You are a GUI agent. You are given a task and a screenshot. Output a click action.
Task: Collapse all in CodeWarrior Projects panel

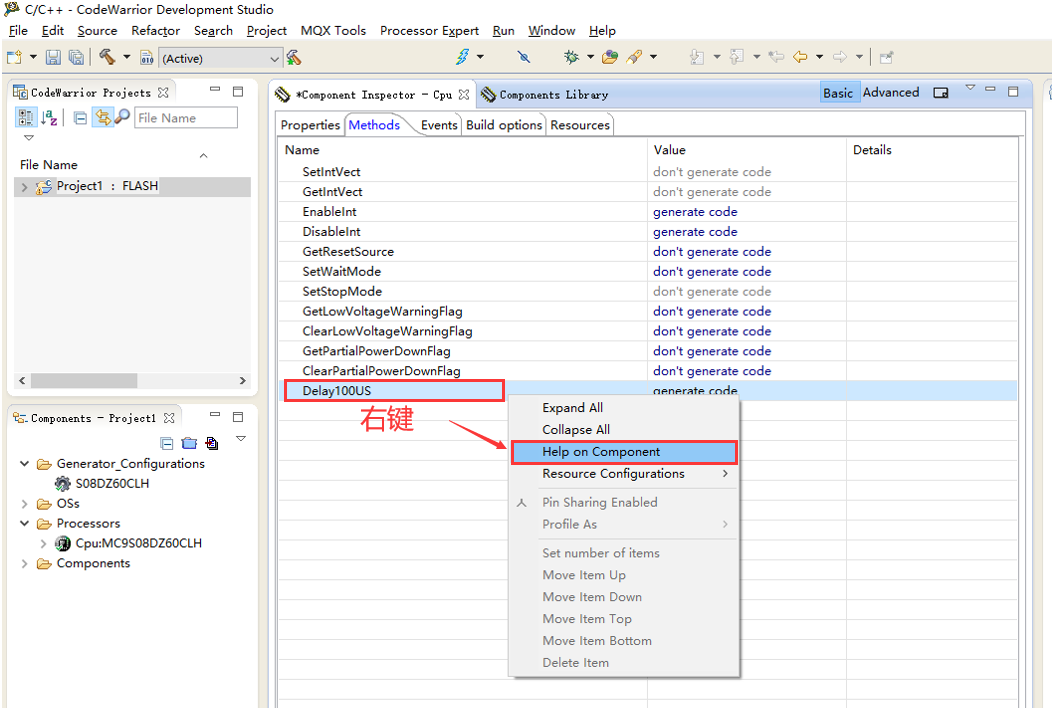click(x=80, y=118)
